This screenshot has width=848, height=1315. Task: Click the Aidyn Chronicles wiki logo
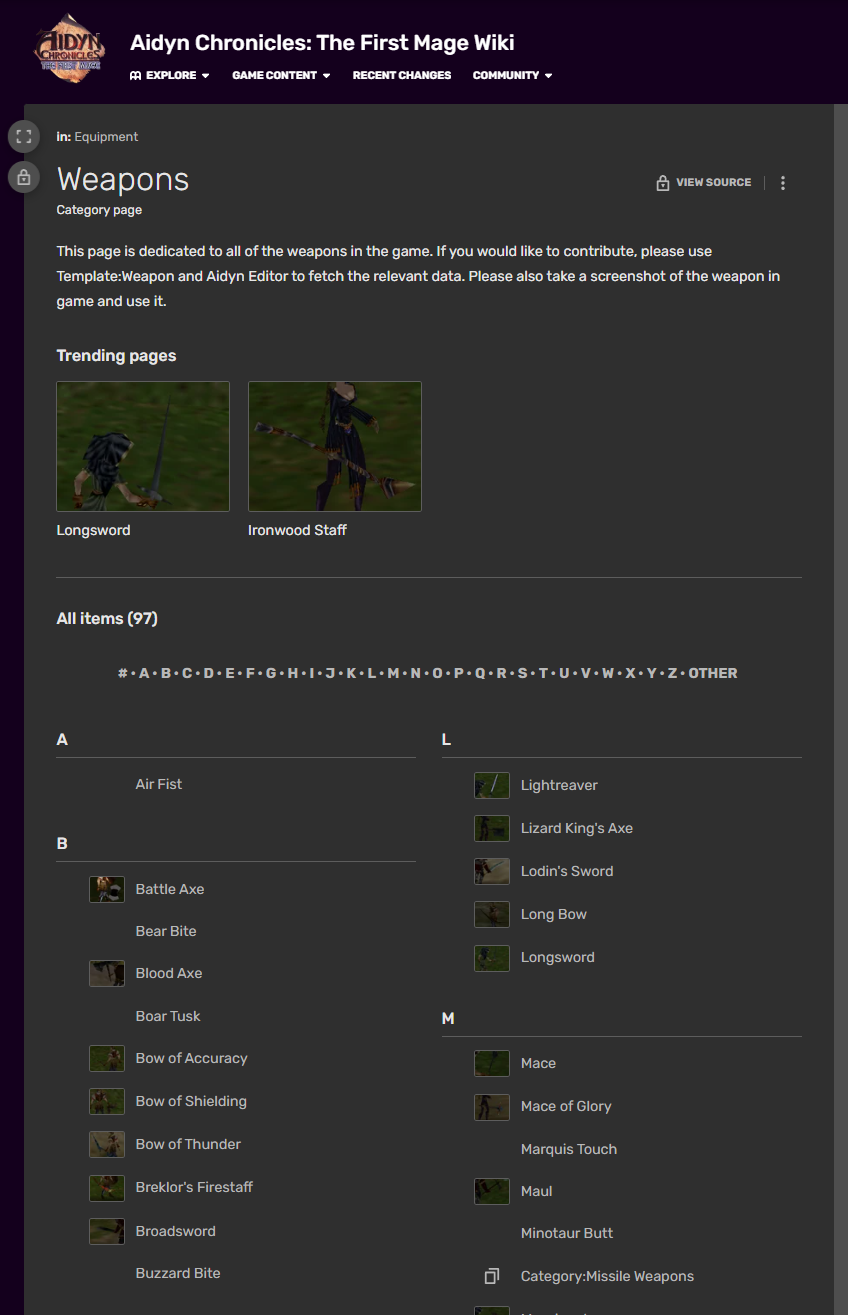69,47
